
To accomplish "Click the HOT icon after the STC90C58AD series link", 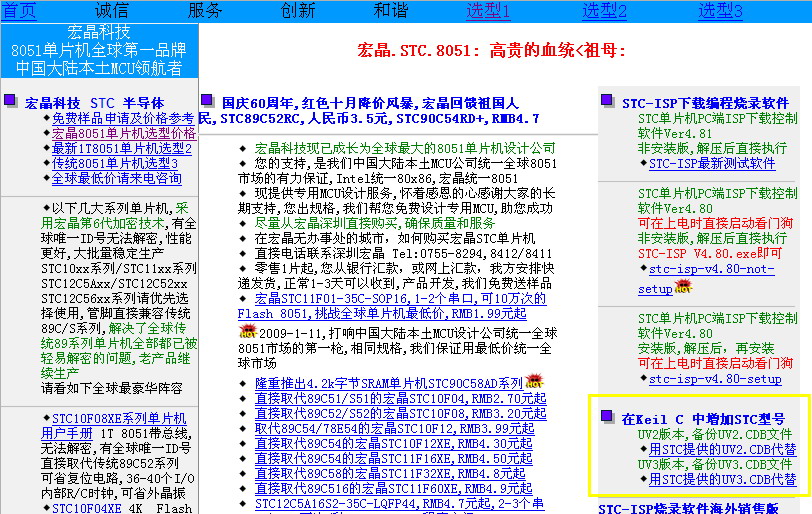I will (x=534, y=381).
